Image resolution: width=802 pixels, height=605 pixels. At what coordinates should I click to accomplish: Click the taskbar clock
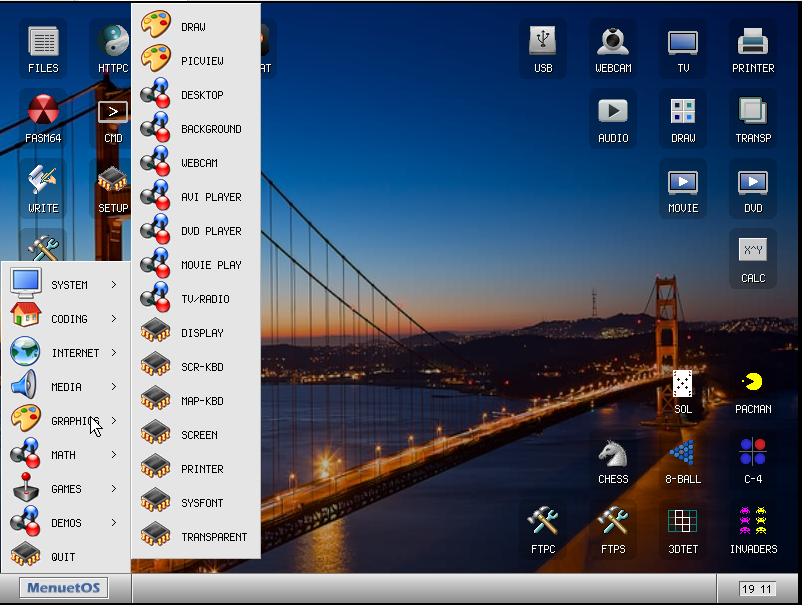coord(756,589)
